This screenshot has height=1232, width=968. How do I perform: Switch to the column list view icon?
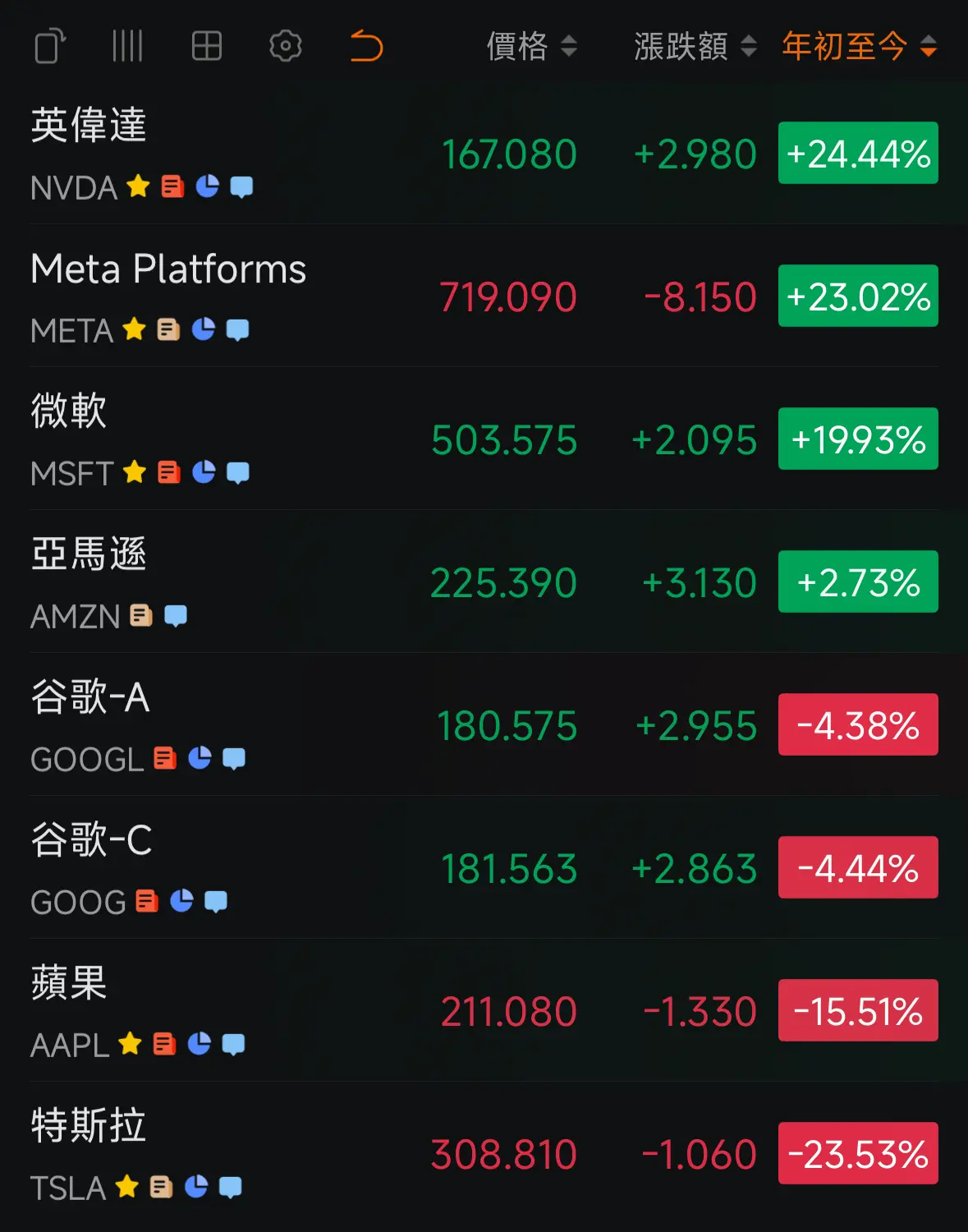[127, 46]
